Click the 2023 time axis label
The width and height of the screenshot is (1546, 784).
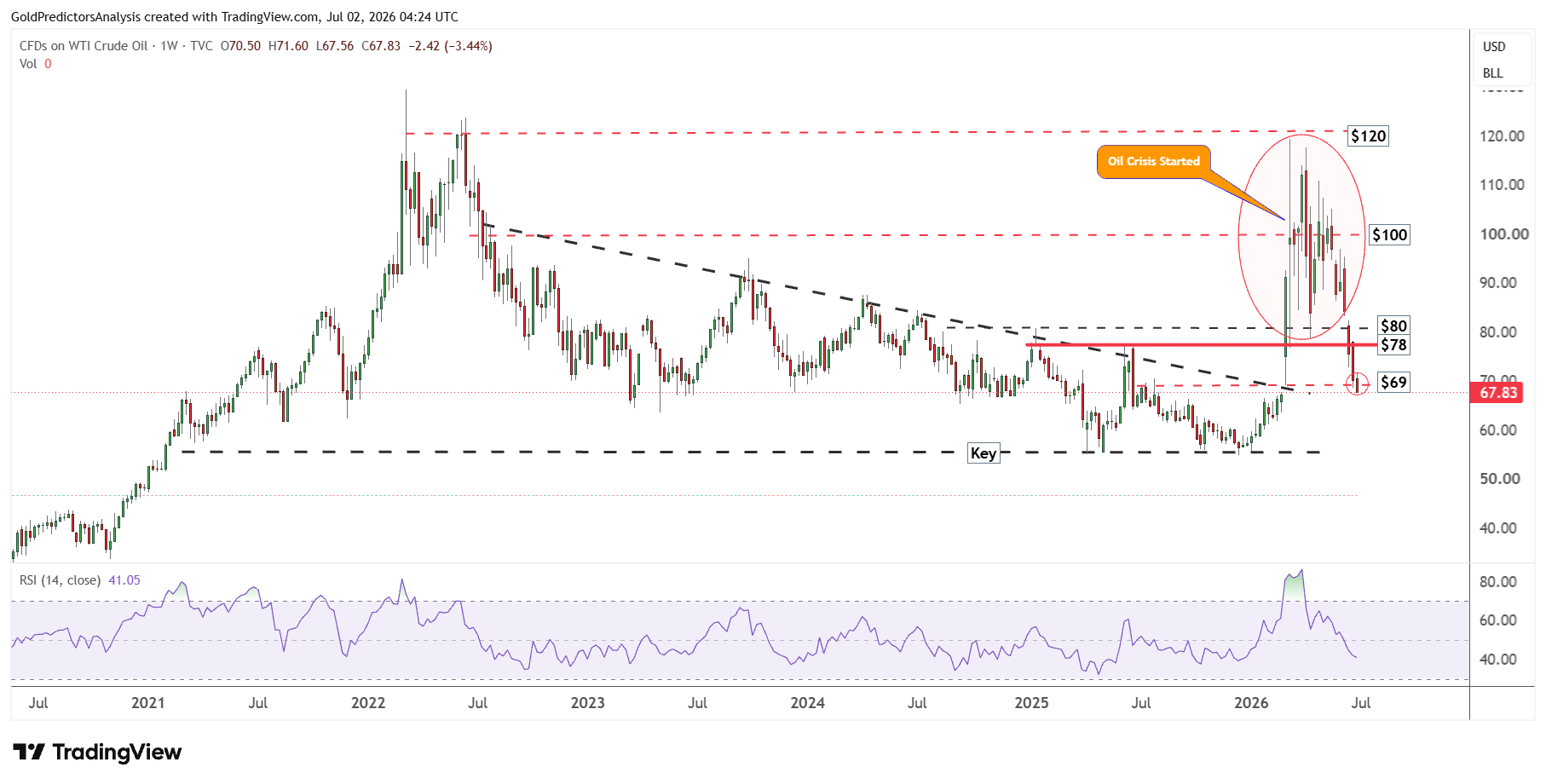(587, 703)
